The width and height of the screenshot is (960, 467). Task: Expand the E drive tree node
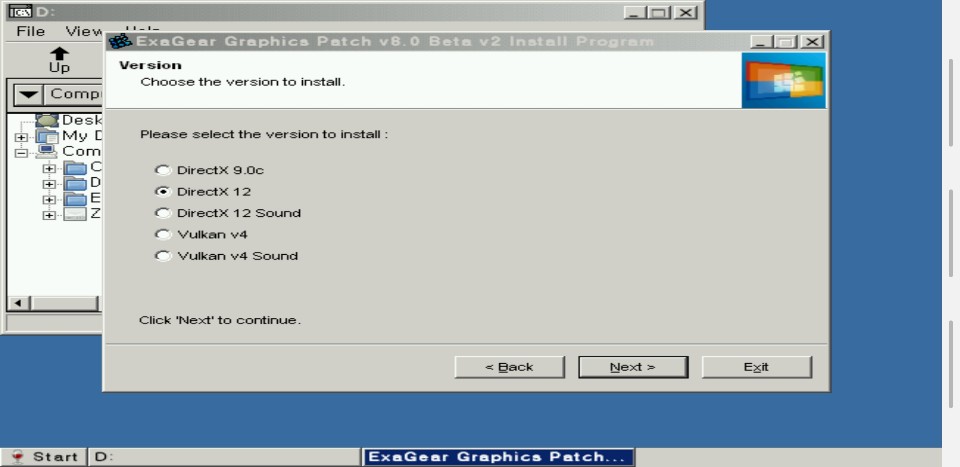tap(49, 200)
